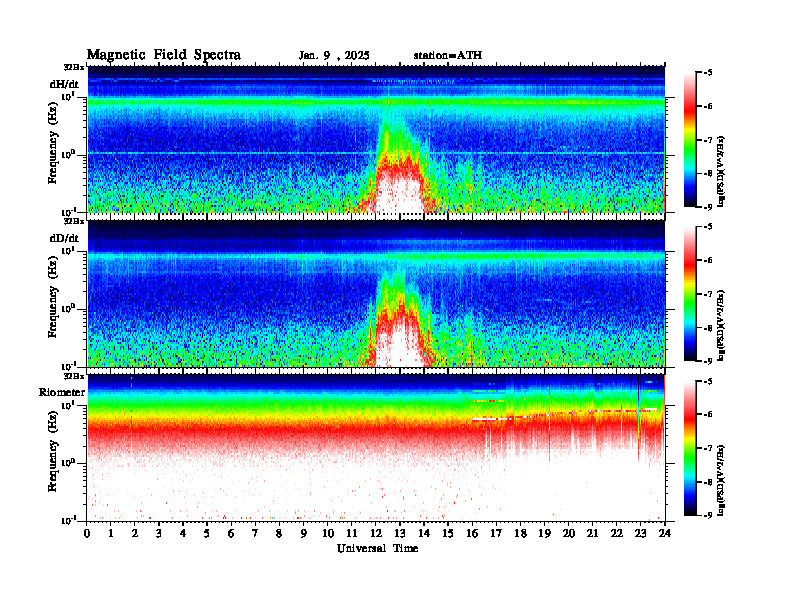Click inside the dH/dt spectrogram plot
This screenshot has height=612, width=792.
coord(376,139)
